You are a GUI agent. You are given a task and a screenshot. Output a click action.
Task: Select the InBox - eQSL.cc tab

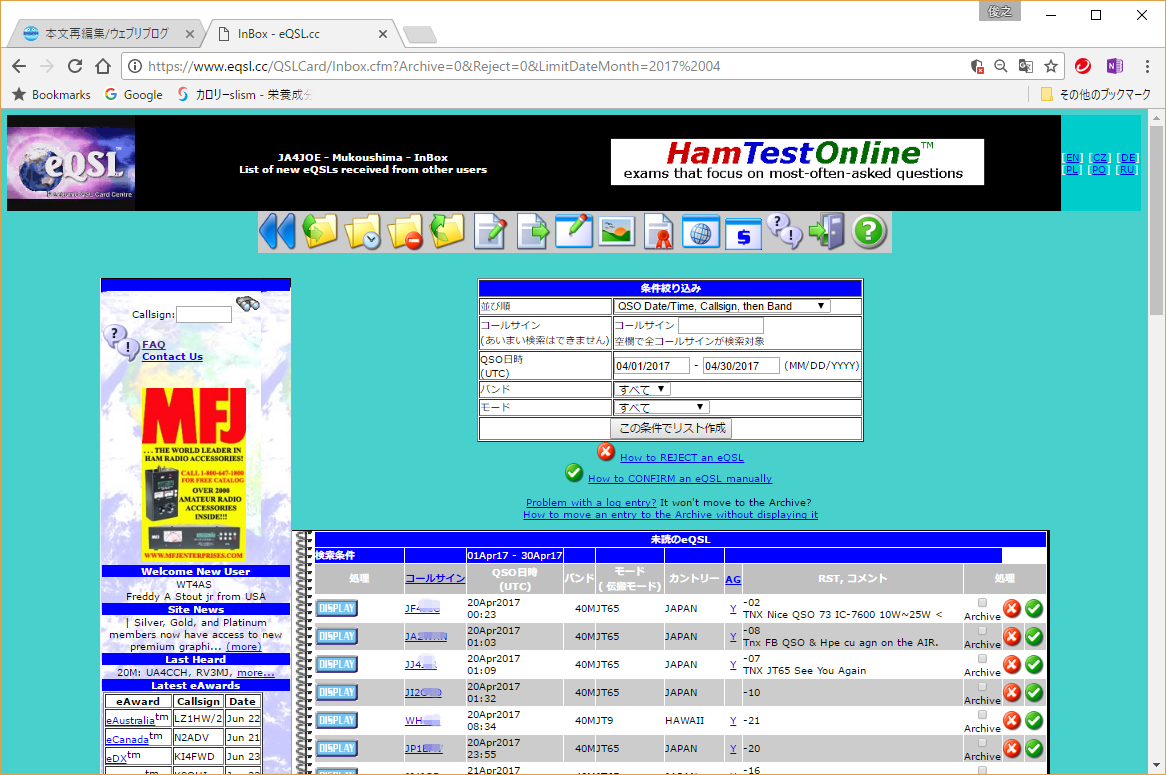coord(301,33)
